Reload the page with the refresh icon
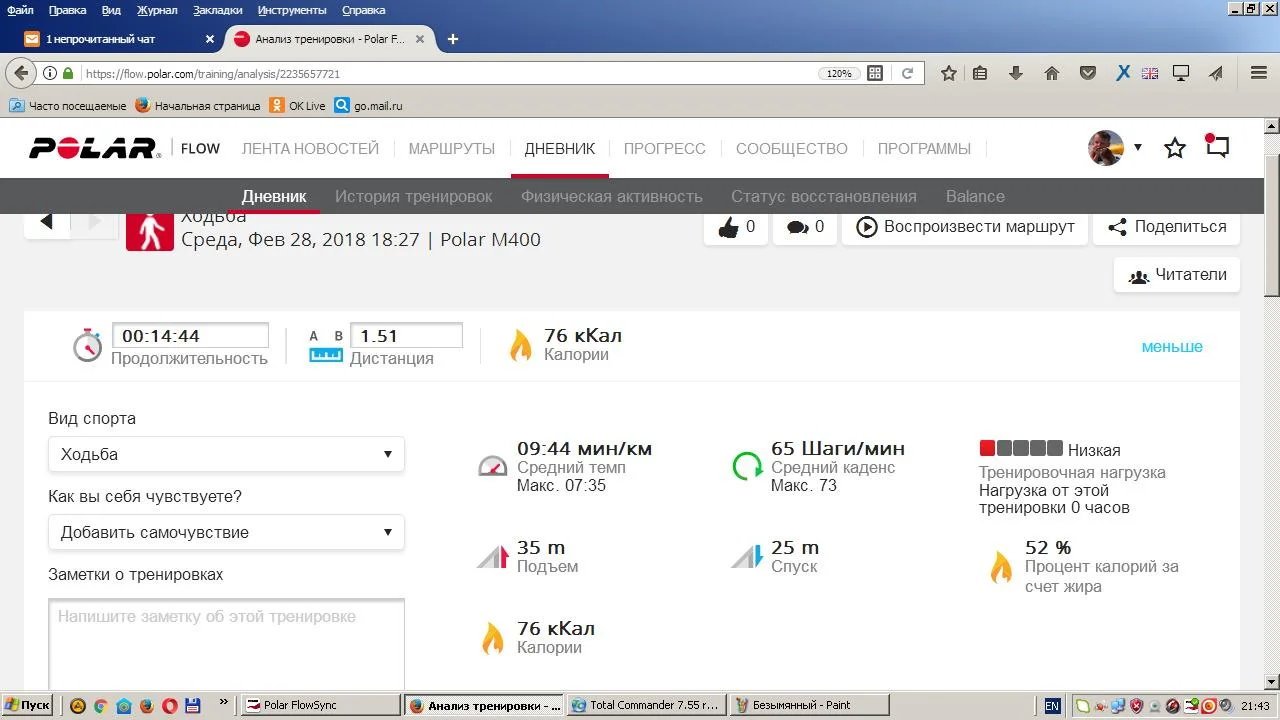The image size is (1280, 720). 908,73
